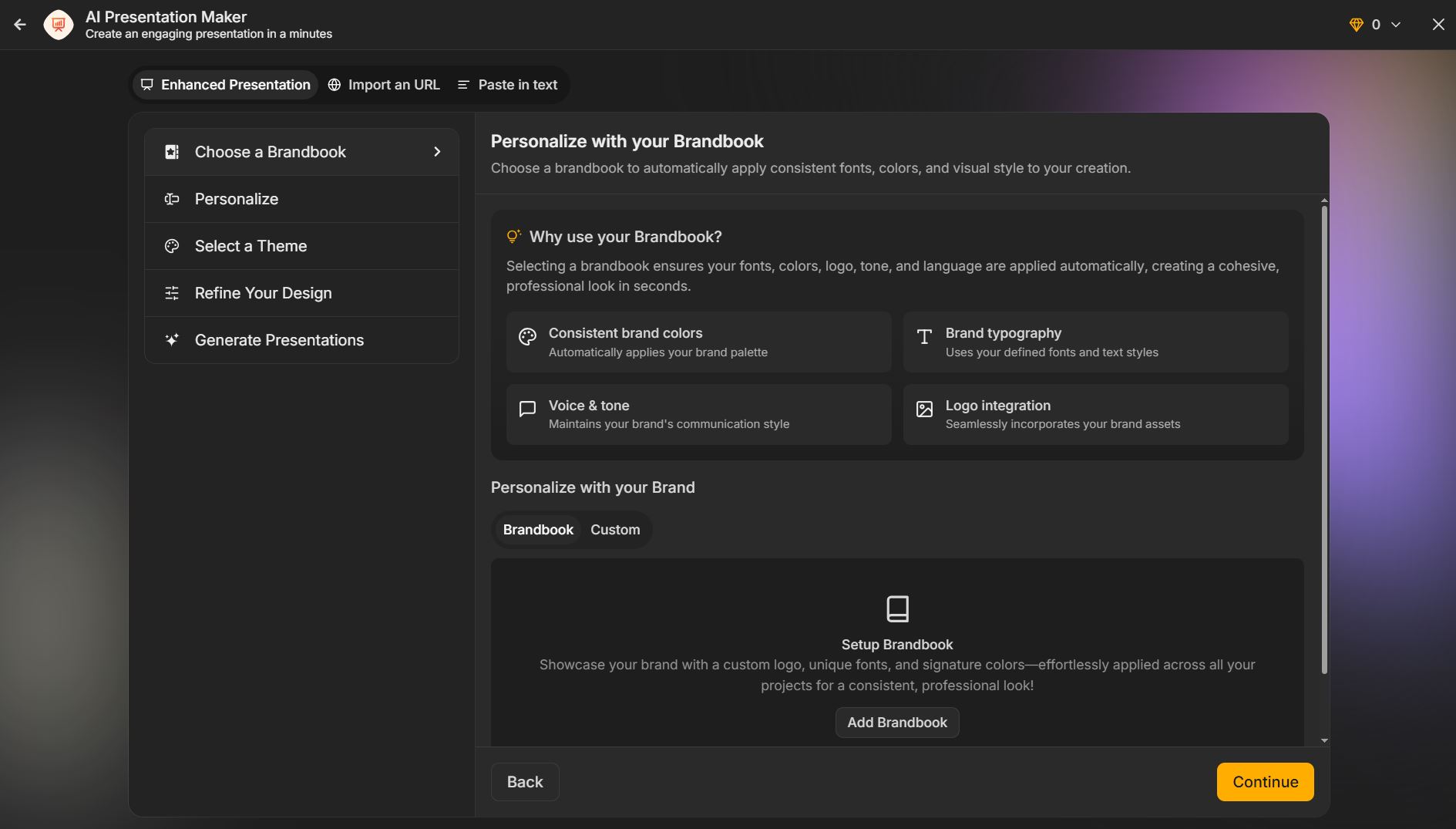This screenshot has width=1456, height=829.
Task: Click the palette icon in Consistent brand colors
Action: click(x=527, y=336)
